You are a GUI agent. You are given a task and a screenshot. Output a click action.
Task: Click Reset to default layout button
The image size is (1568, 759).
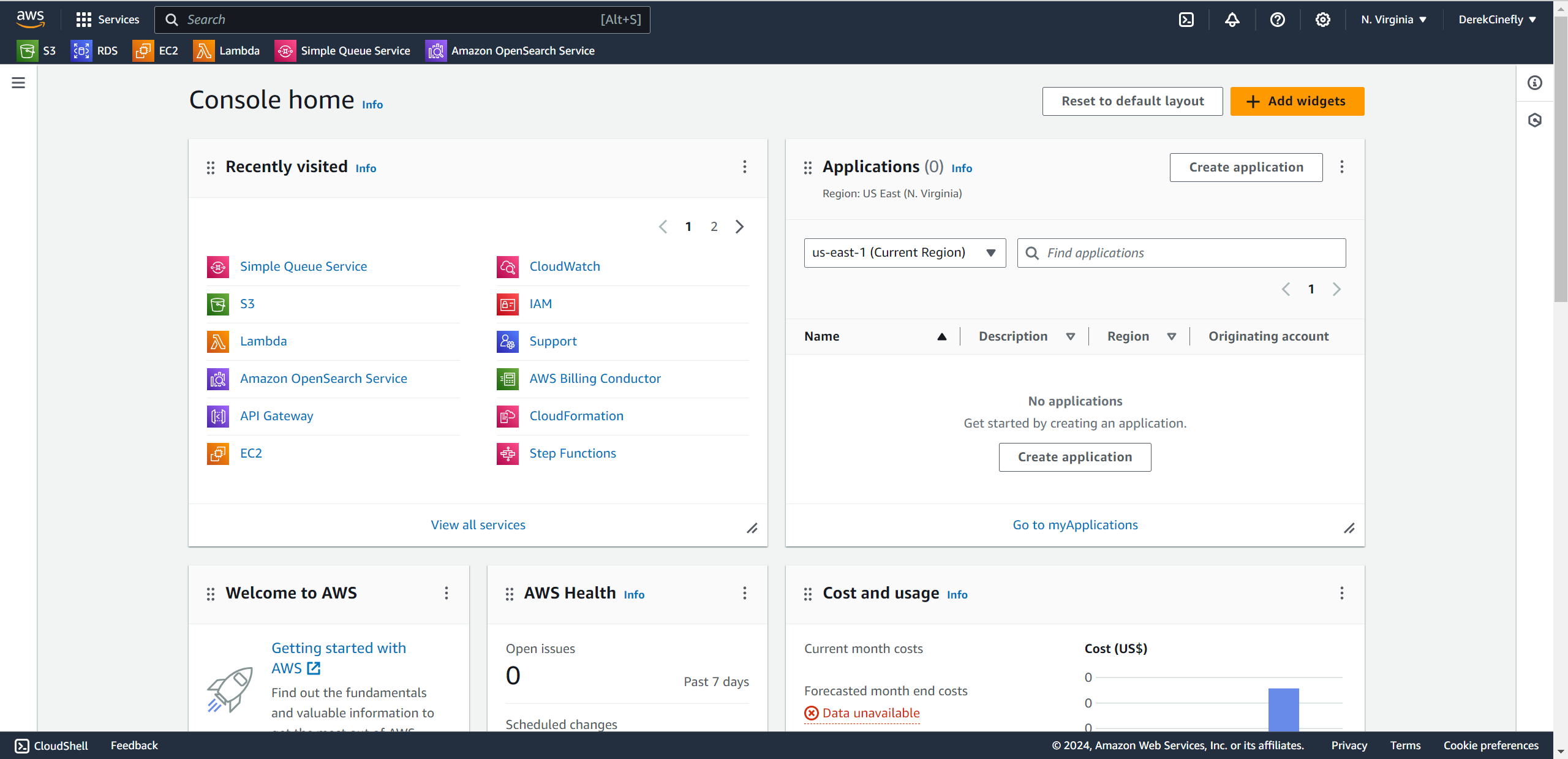point(1133,101)
